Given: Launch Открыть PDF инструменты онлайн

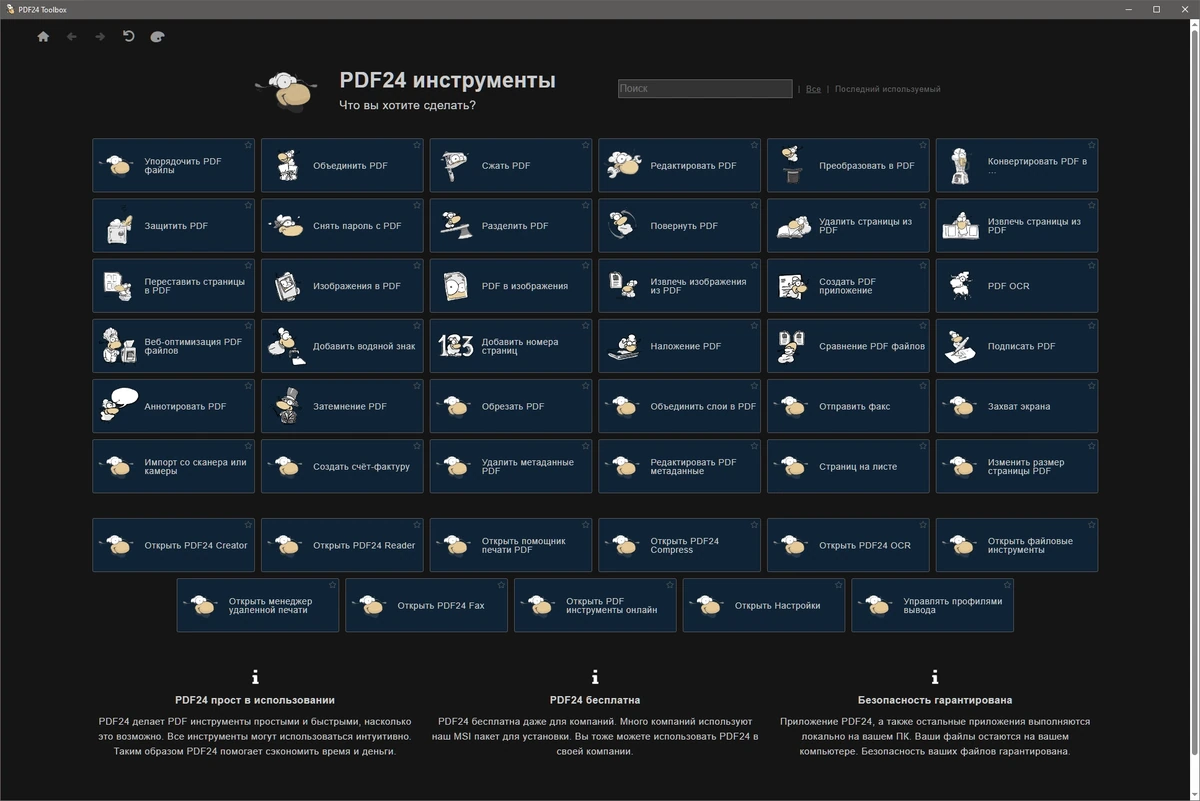Looking at the screenshot, I should tap(595, 605).
